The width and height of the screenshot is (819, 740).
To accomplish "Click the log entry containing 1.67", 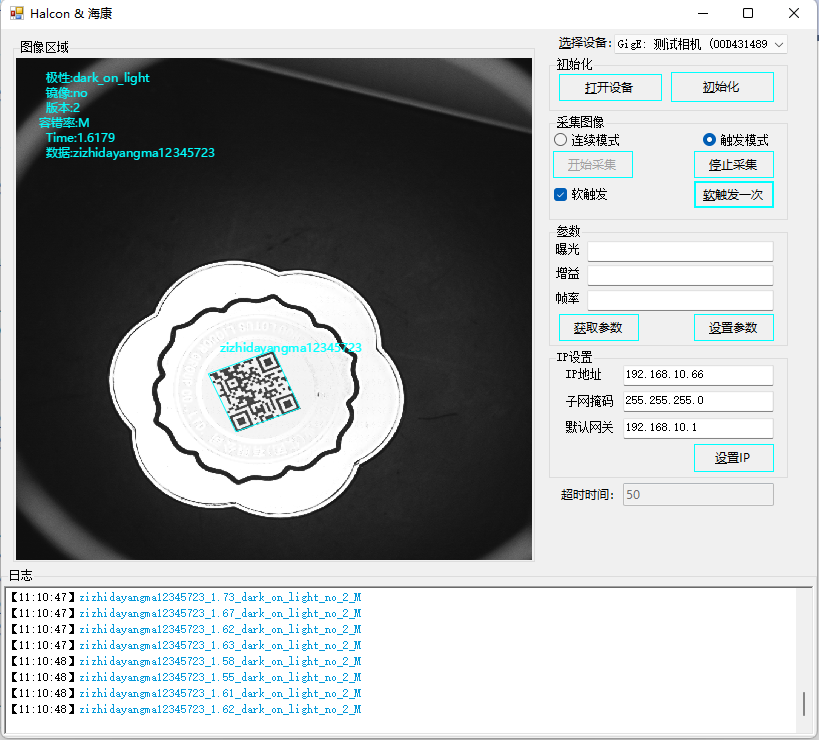I will pos(186,613).
